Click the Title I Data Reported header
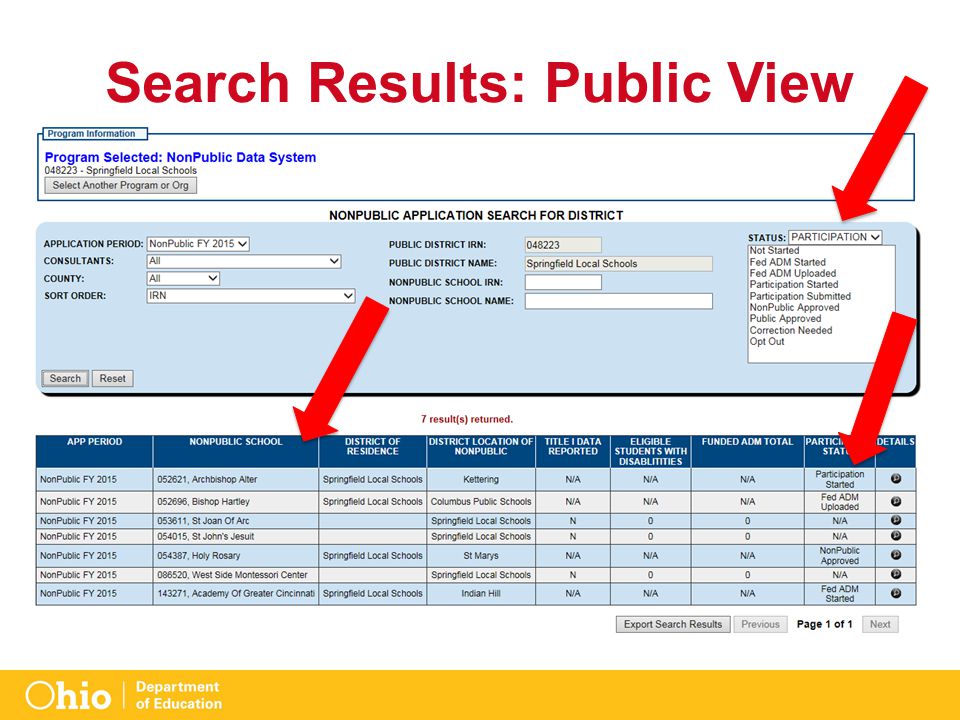Viewport: 960px width, 720px height. click(573, 451)
